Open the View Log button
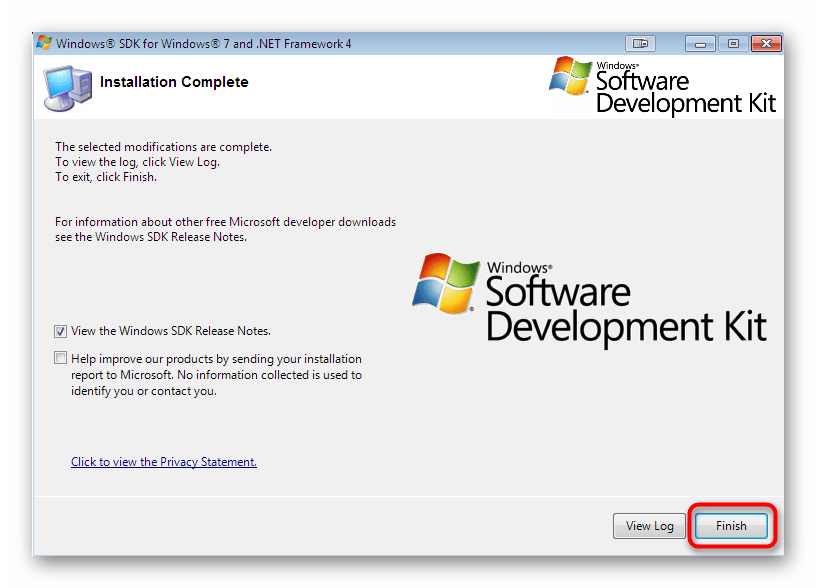816x588 pixels. (649, 526)
